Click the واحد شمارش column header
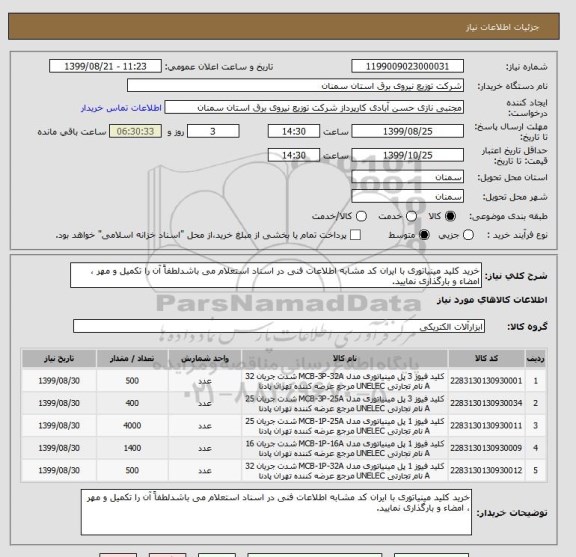 [205, 359]
